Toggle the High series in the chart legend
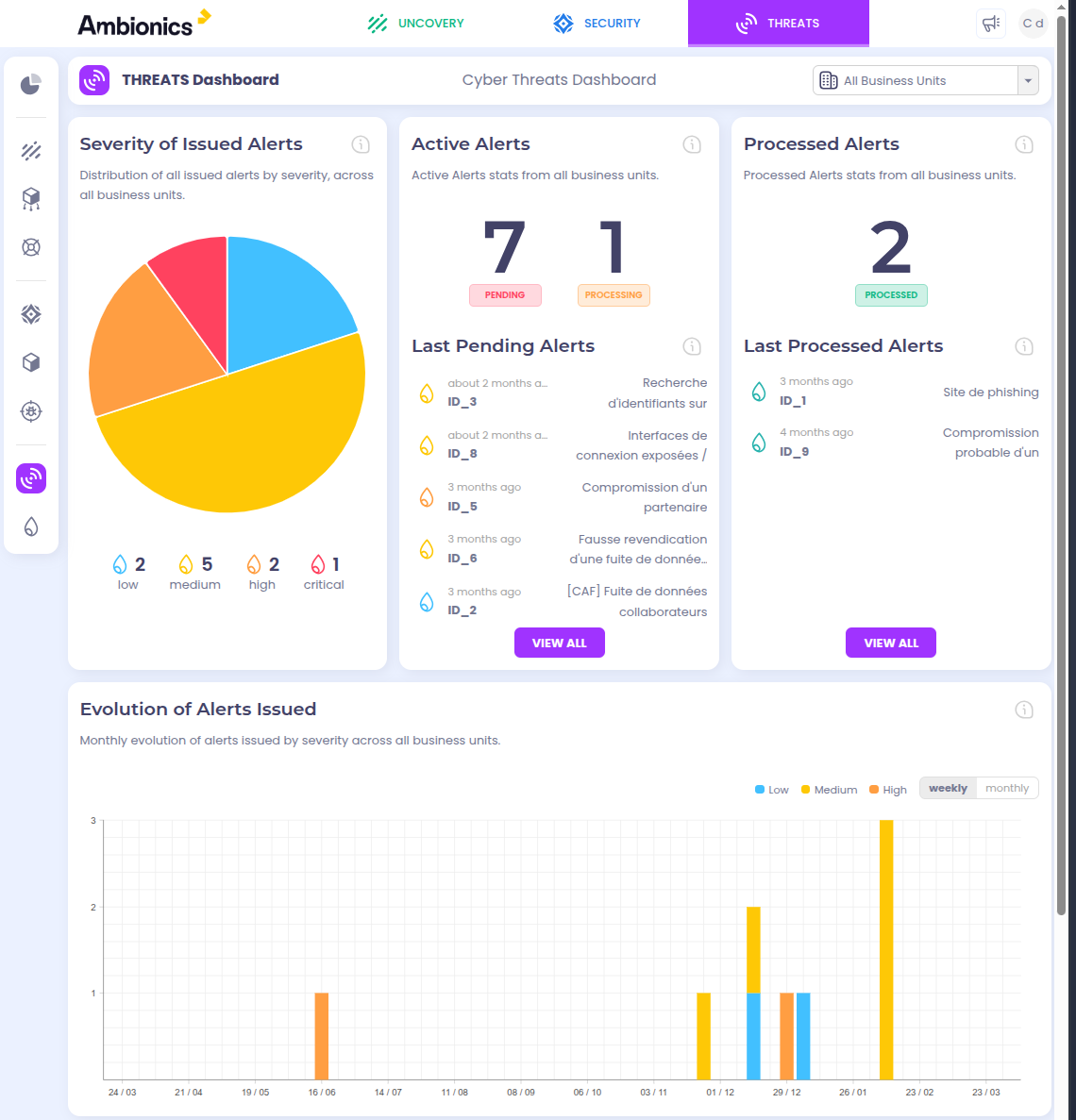This screenshot has height=1120, width=1076. point(887,789)
